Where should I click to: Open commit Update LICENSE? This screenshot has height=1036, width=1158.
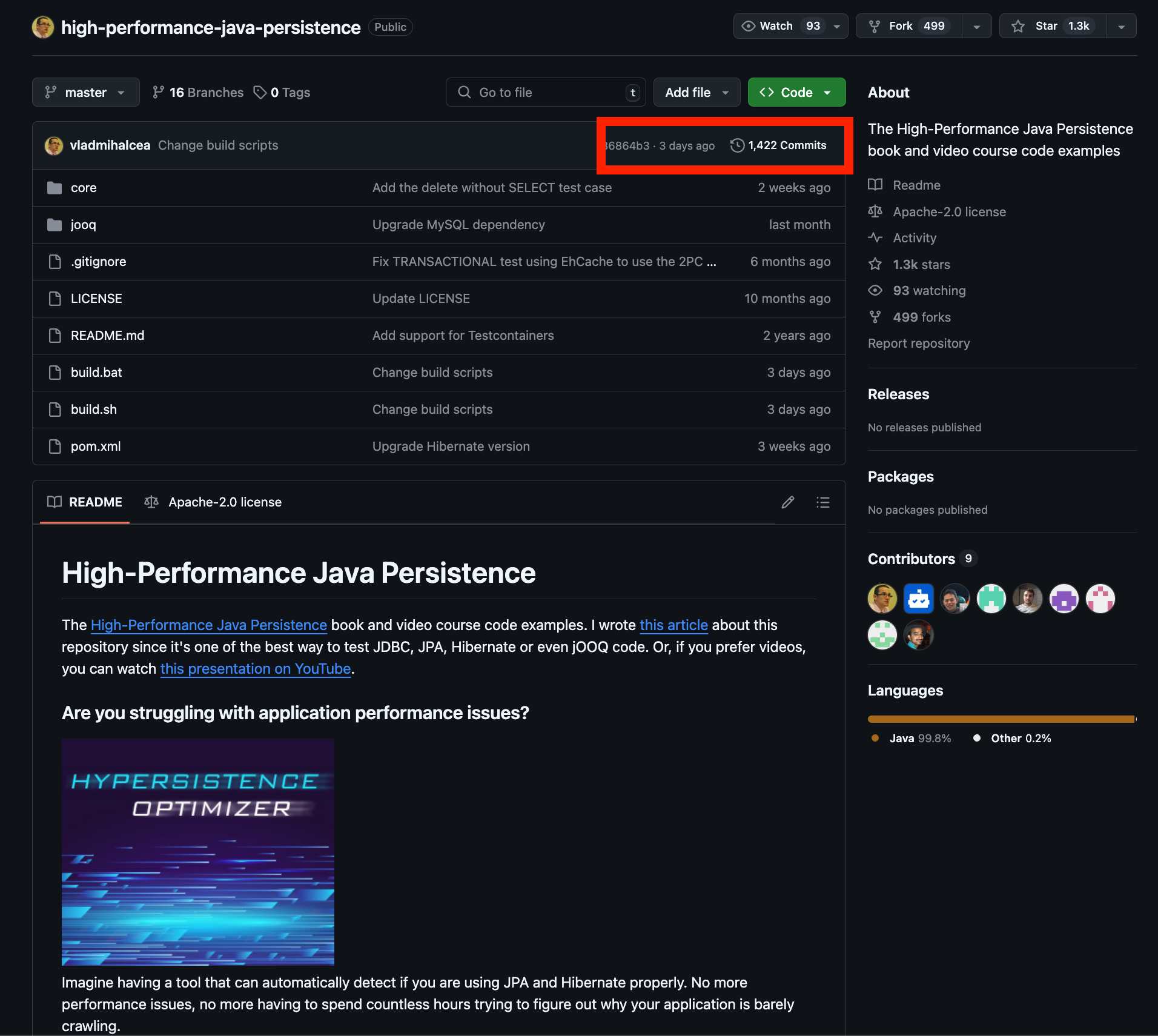421,299
